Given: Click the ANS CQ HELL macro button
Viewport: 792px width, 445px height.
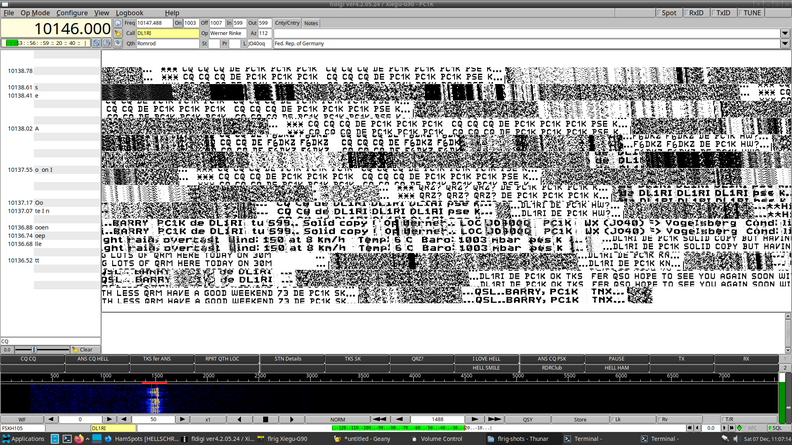Looking at the screenshot, I should pos(88,358).
